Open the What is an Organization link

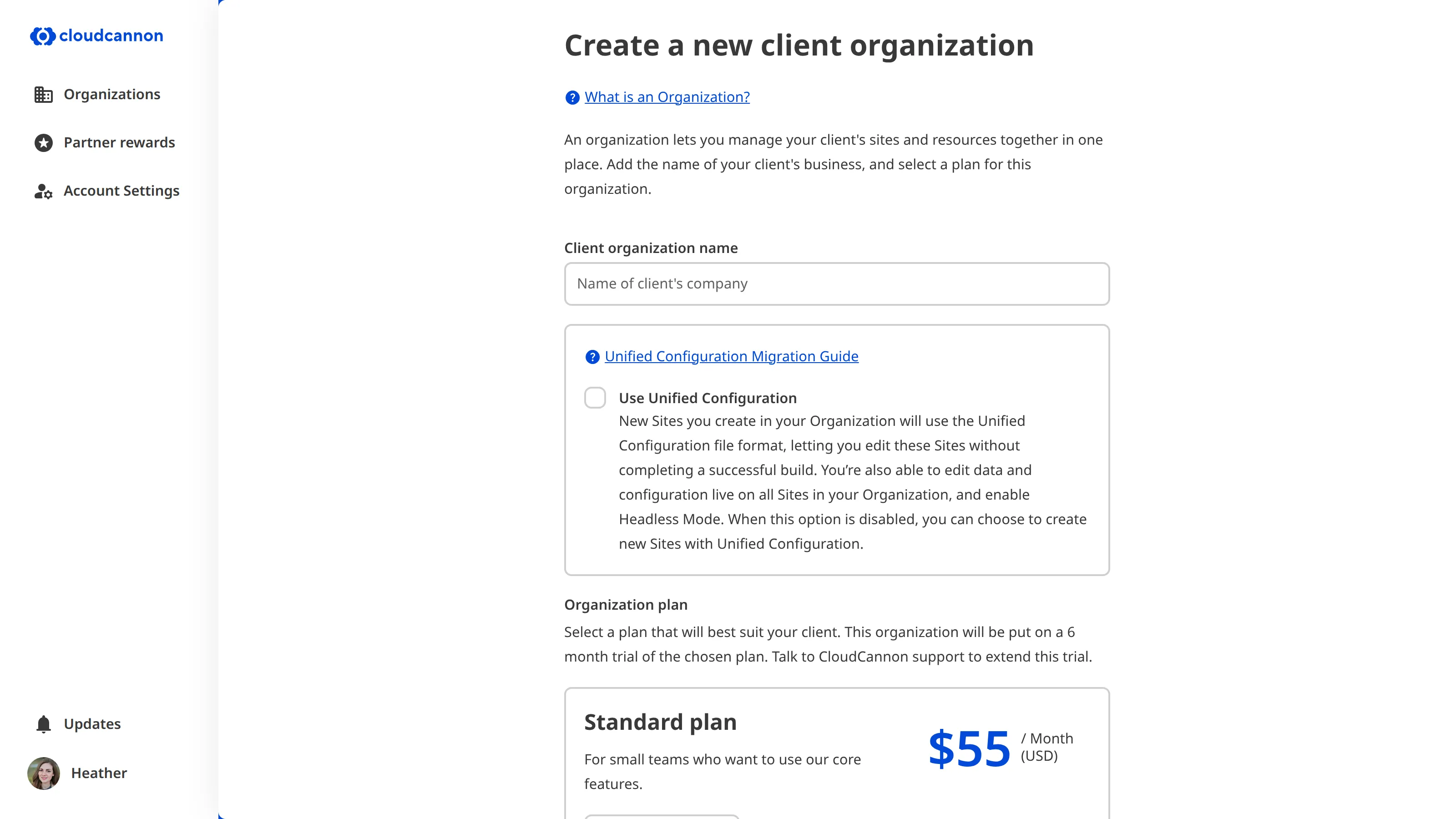pyautogui.click(x=667, y=96)
